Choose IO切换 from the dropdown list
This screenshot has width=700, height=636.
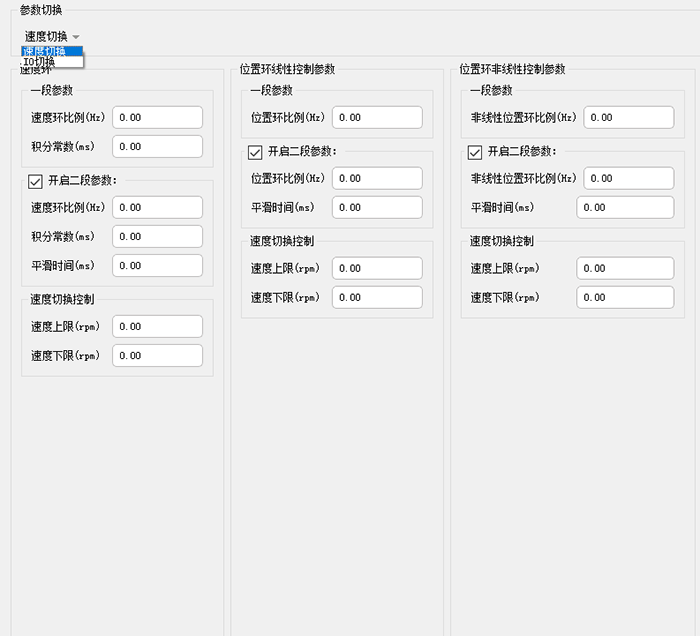pyautogui.click(x=52, y=62)
